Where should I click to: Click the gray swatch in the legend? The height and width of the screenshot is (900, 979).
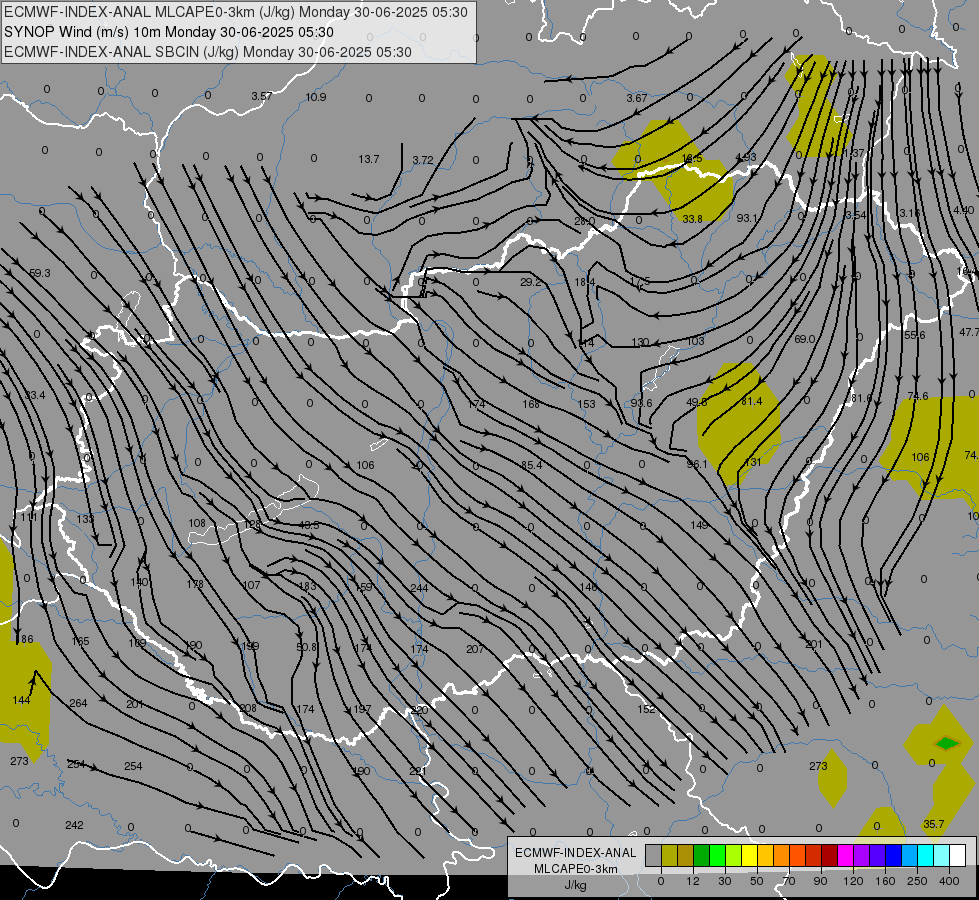[654, 856]
